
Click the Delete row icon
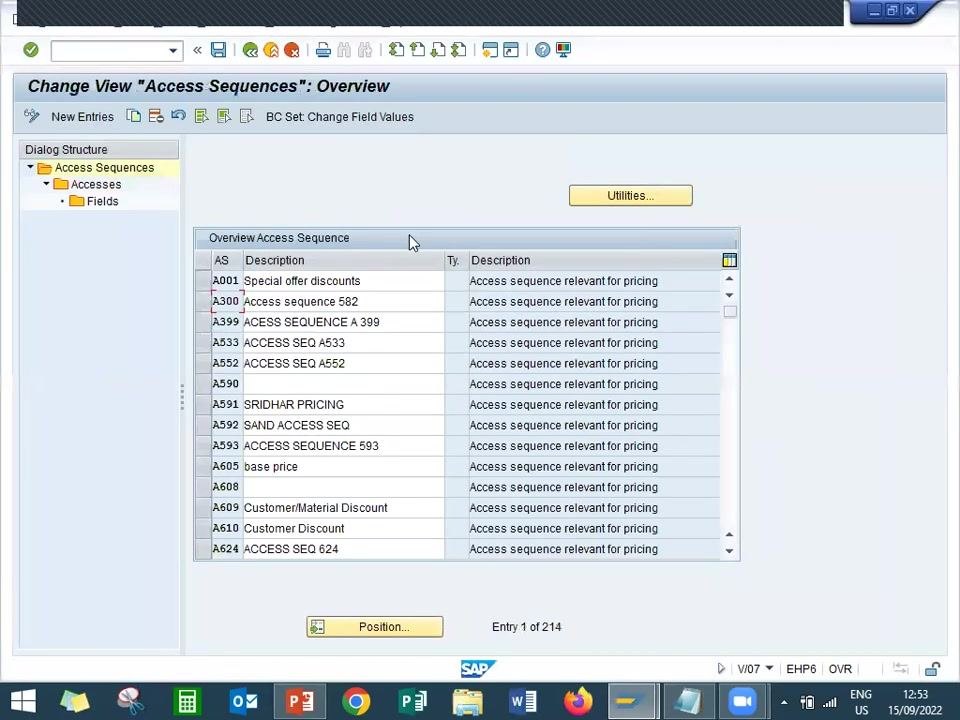click(156, 116)
